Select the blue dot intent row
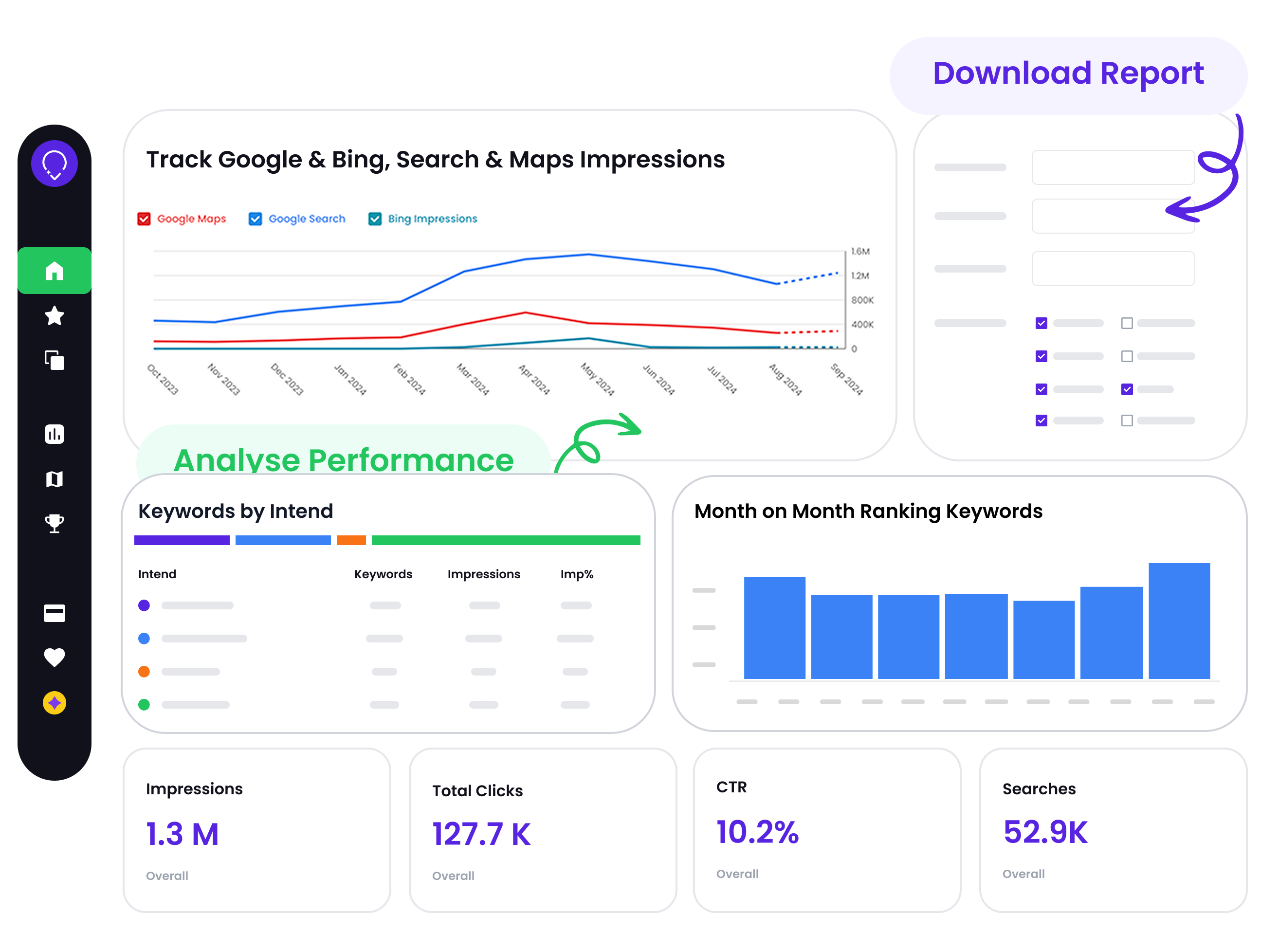This screenshot has width=1279, height=952. (365, 639)
